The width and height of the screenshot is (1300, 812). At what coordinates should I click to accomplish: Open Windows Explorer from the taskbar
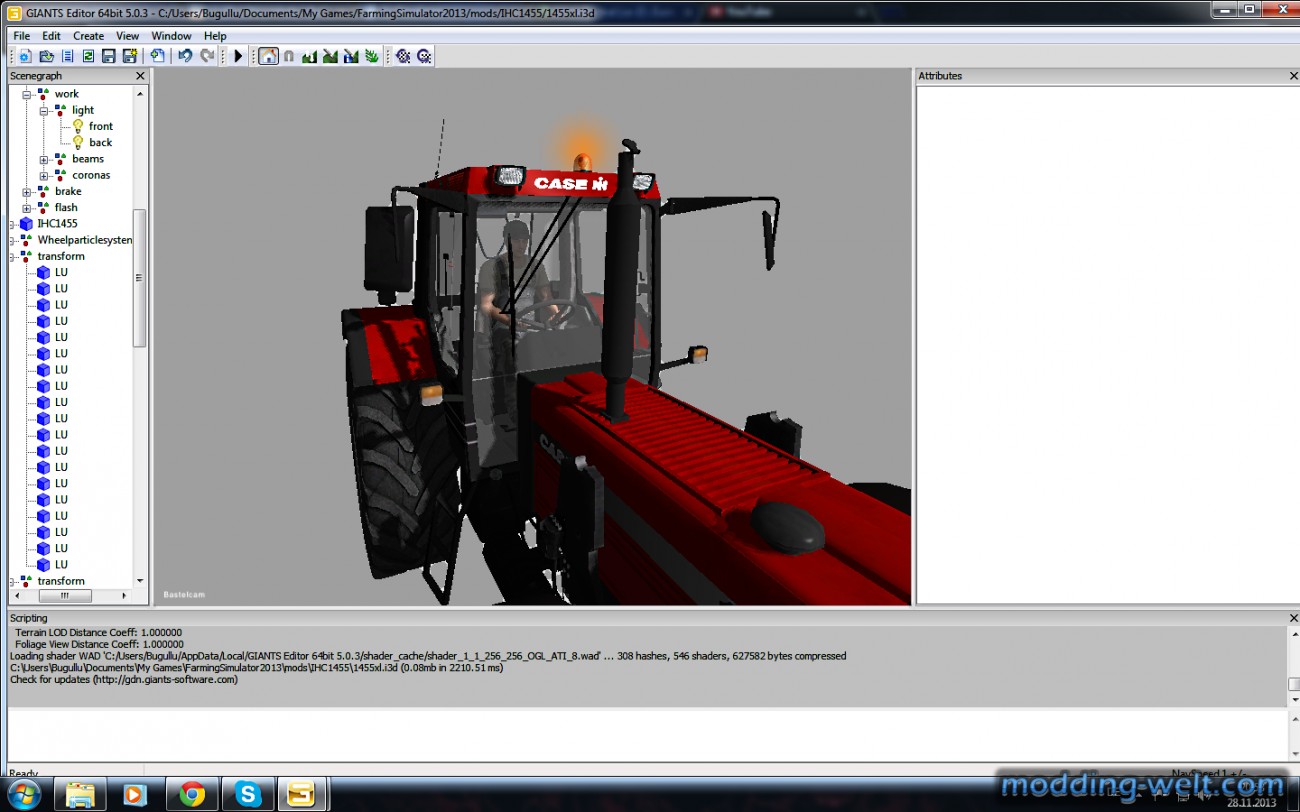(80, 795)
